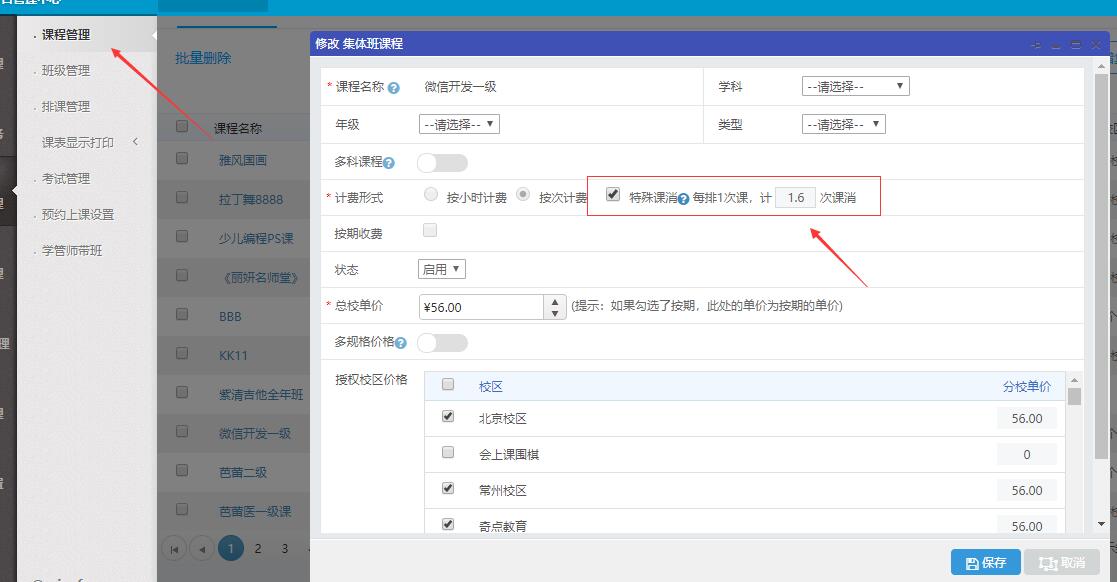Open course 《丽妍名师堂》 in list
Screen dimensions: 1117x582
coord(261,278)
